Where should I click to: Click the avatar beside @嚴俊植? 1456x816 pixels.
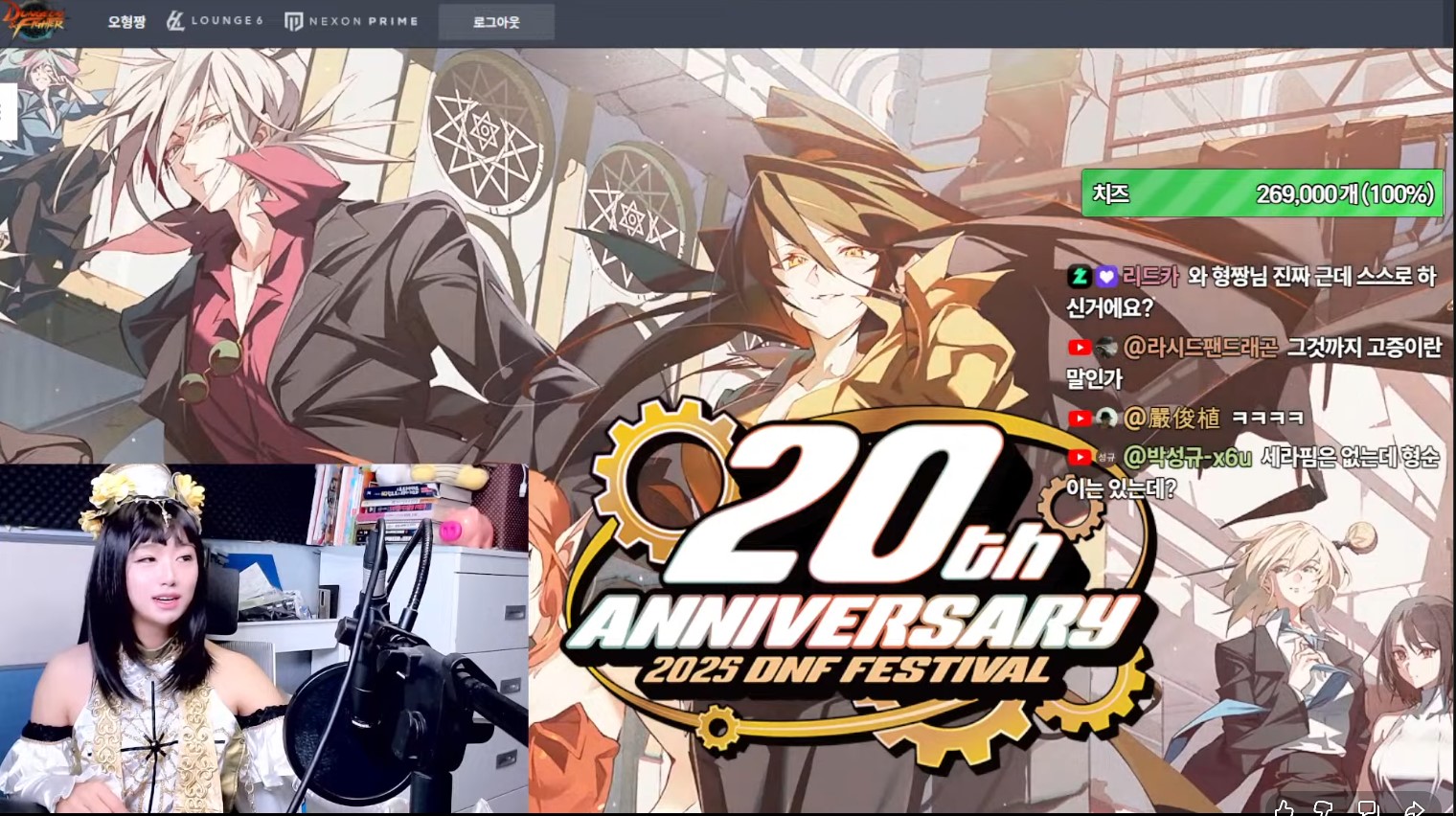(x=1106, y=419)
